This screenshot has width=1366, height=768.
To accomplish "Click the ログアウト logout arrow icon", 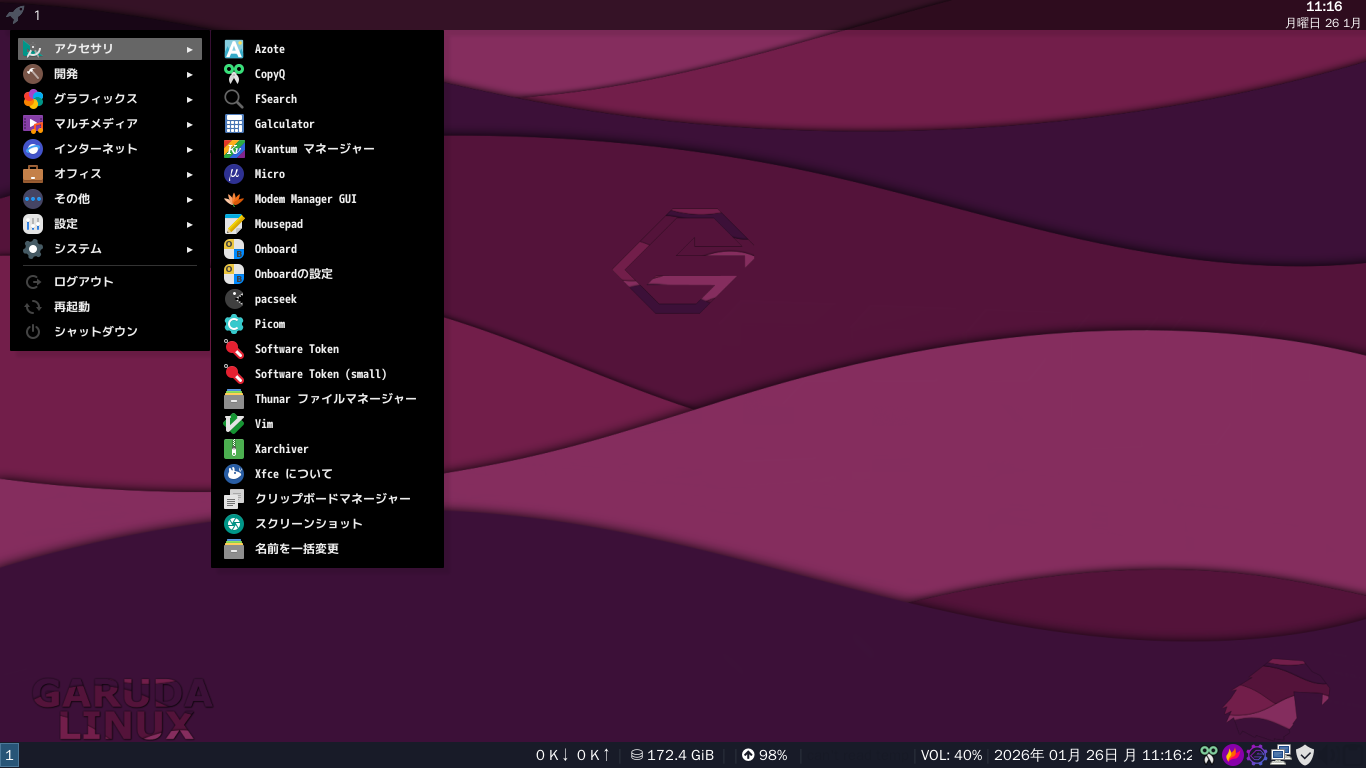I will (x=33, y=282).
